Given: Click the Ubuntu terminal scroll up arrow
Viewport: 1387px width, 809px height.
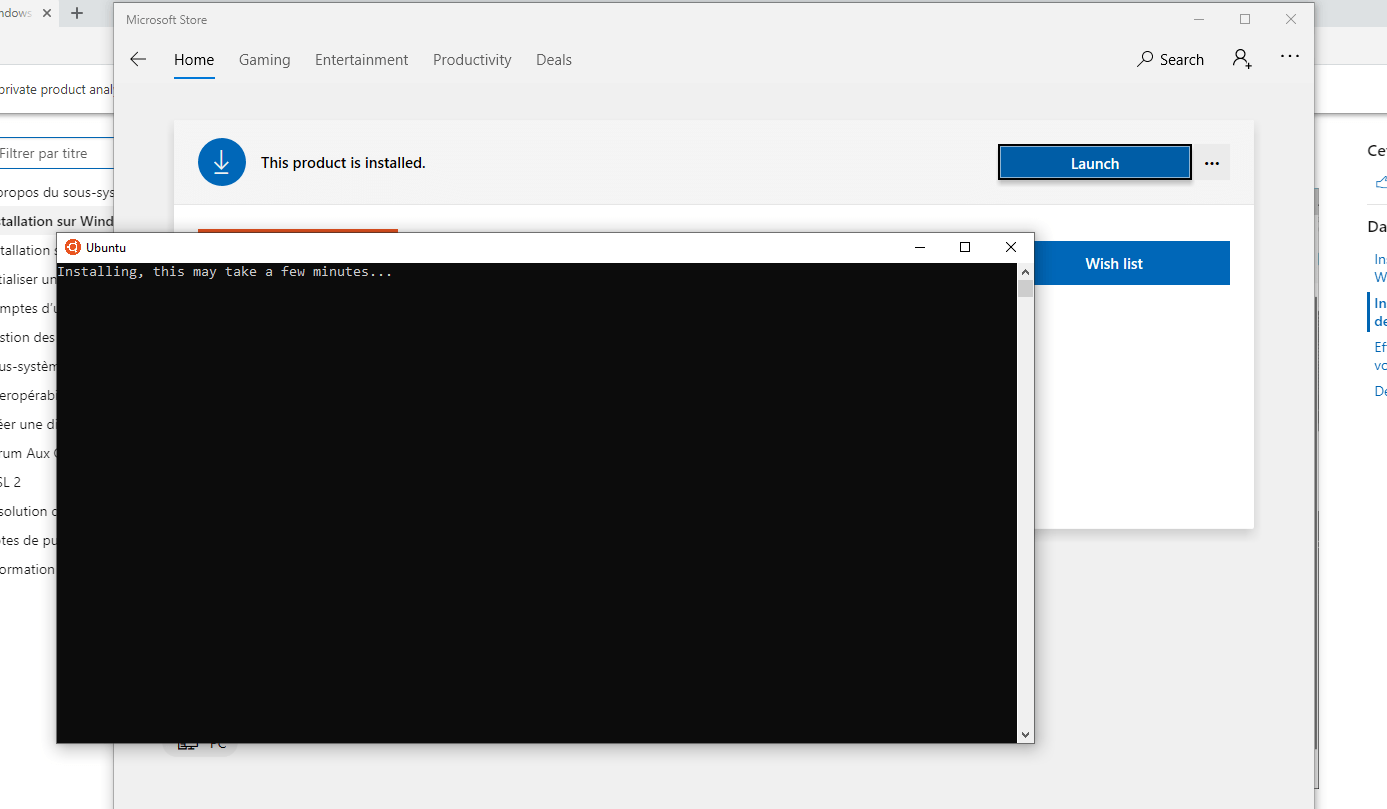Looking at the screenshot, I should (1025, 272).
